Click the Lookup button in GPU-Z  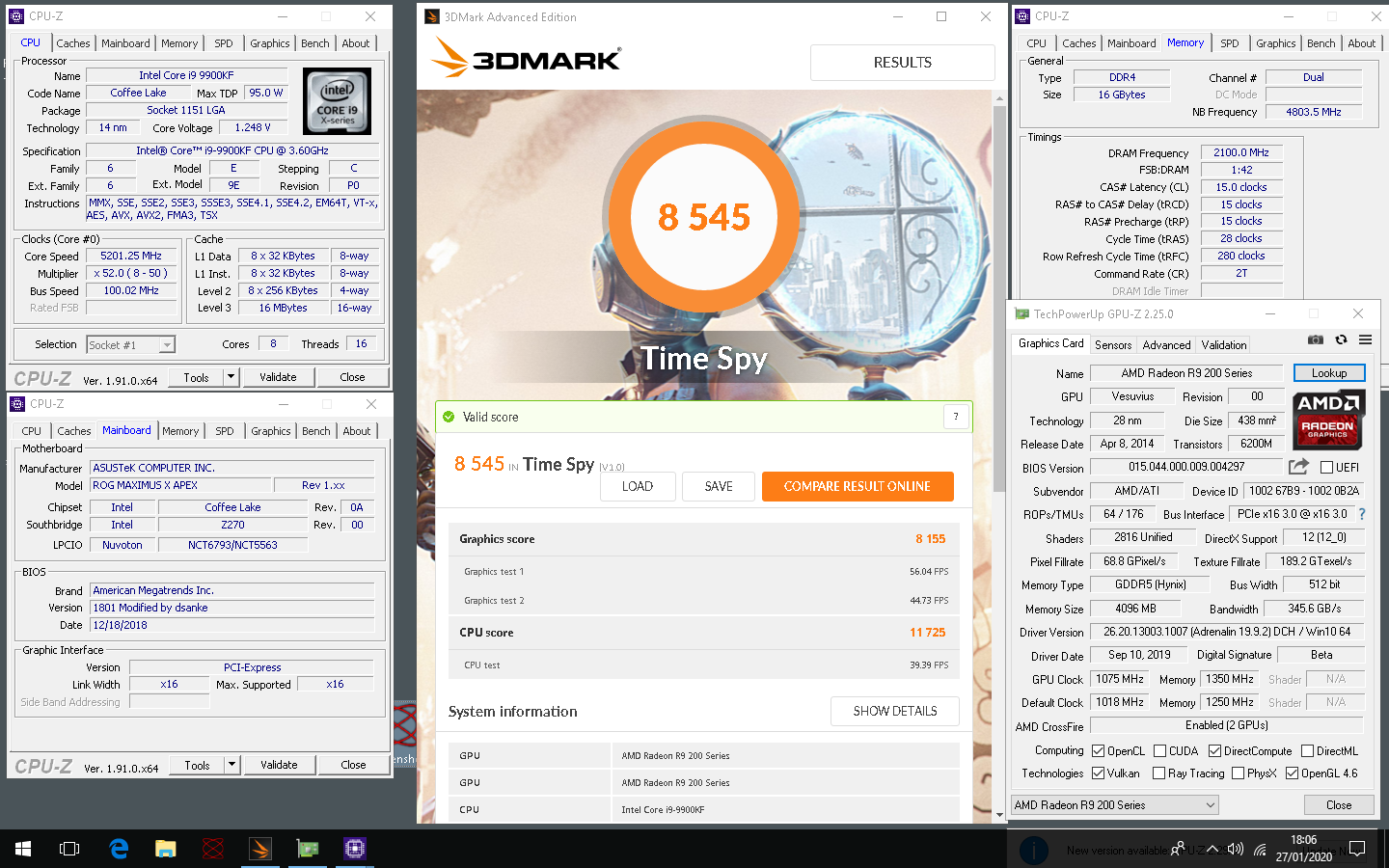[1329, 373]
